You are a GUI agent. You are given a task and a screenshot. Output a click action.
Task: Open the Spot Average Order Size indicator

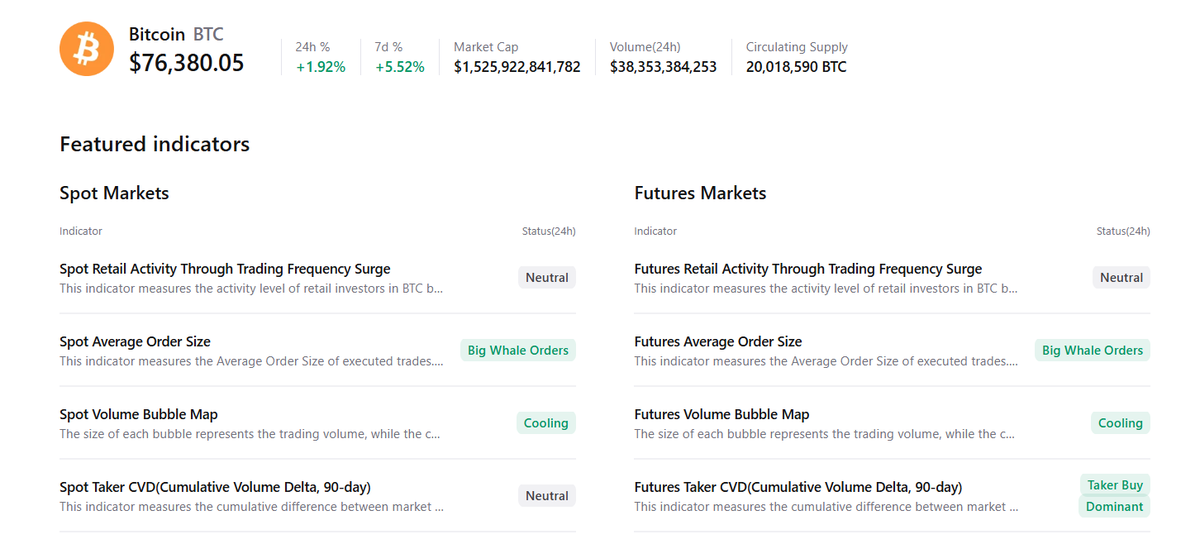135,342
